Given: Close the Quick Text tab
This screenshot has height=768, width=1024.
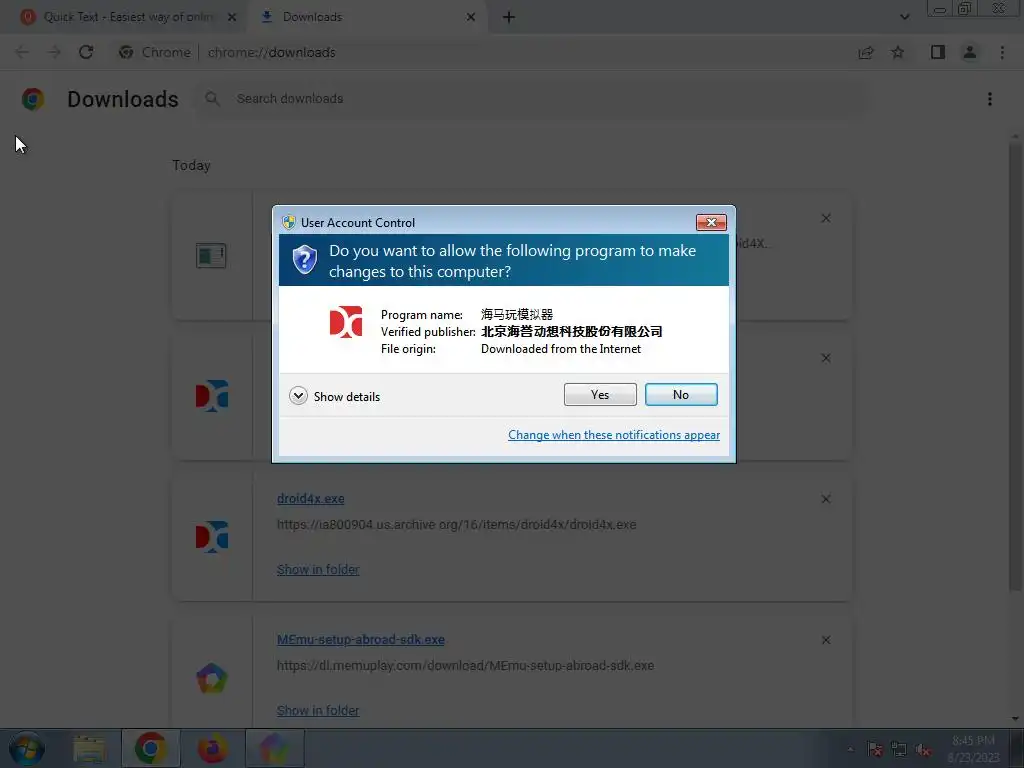Looking at the screenshot, I should (232, 17).
